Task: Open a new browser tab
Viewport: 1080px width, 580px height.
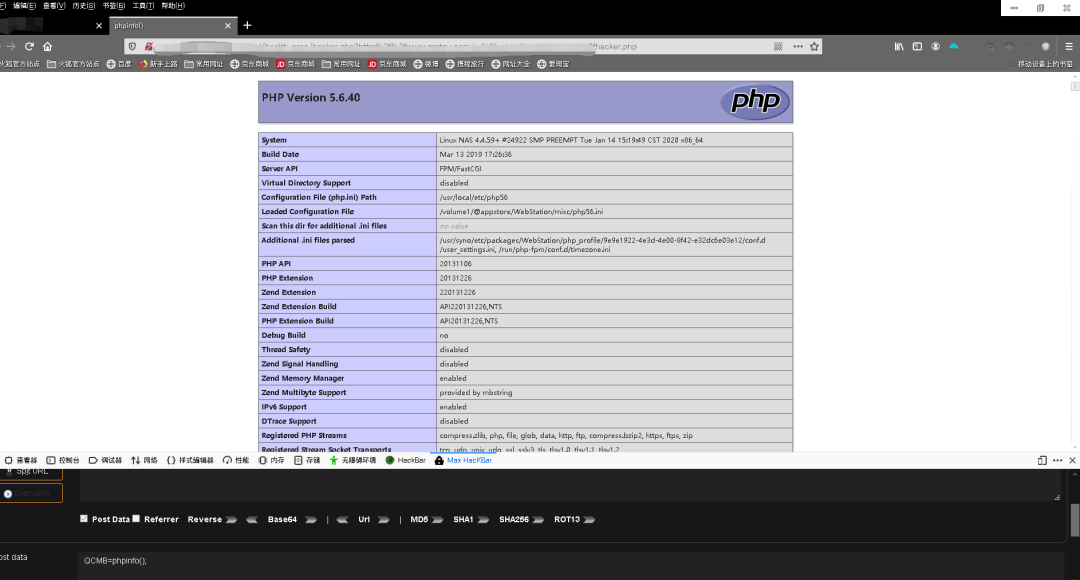Action: pyautogui.click(x=248, y=25)
